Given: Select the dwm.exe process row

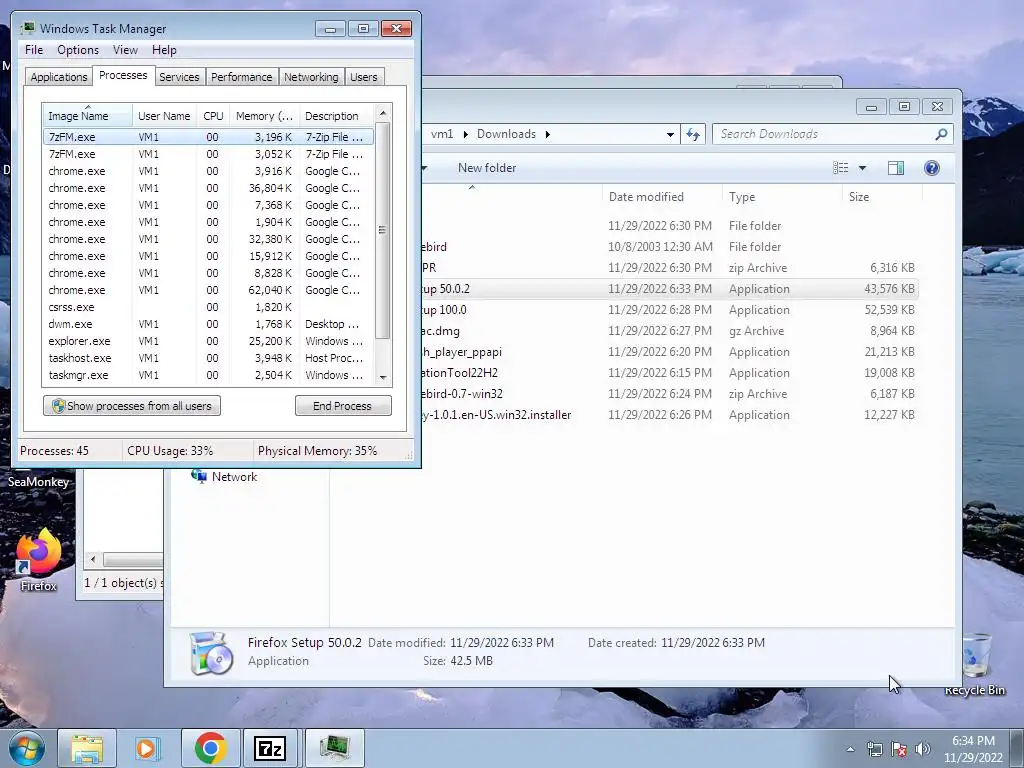Looking at the screenshot, I should click(208, 324).
